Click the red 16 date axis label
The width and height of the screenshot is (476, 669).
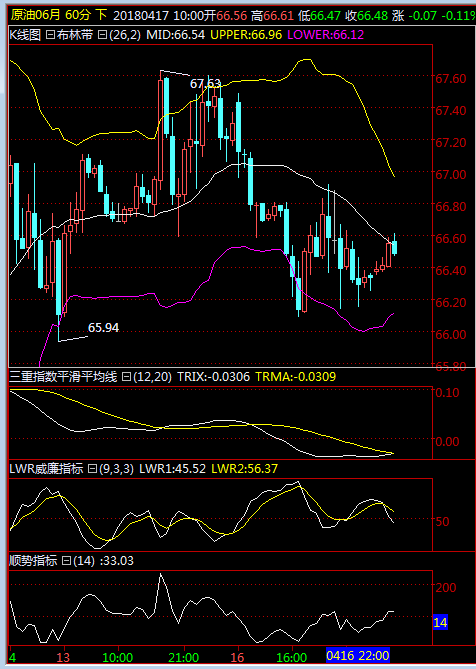(237, 657)
